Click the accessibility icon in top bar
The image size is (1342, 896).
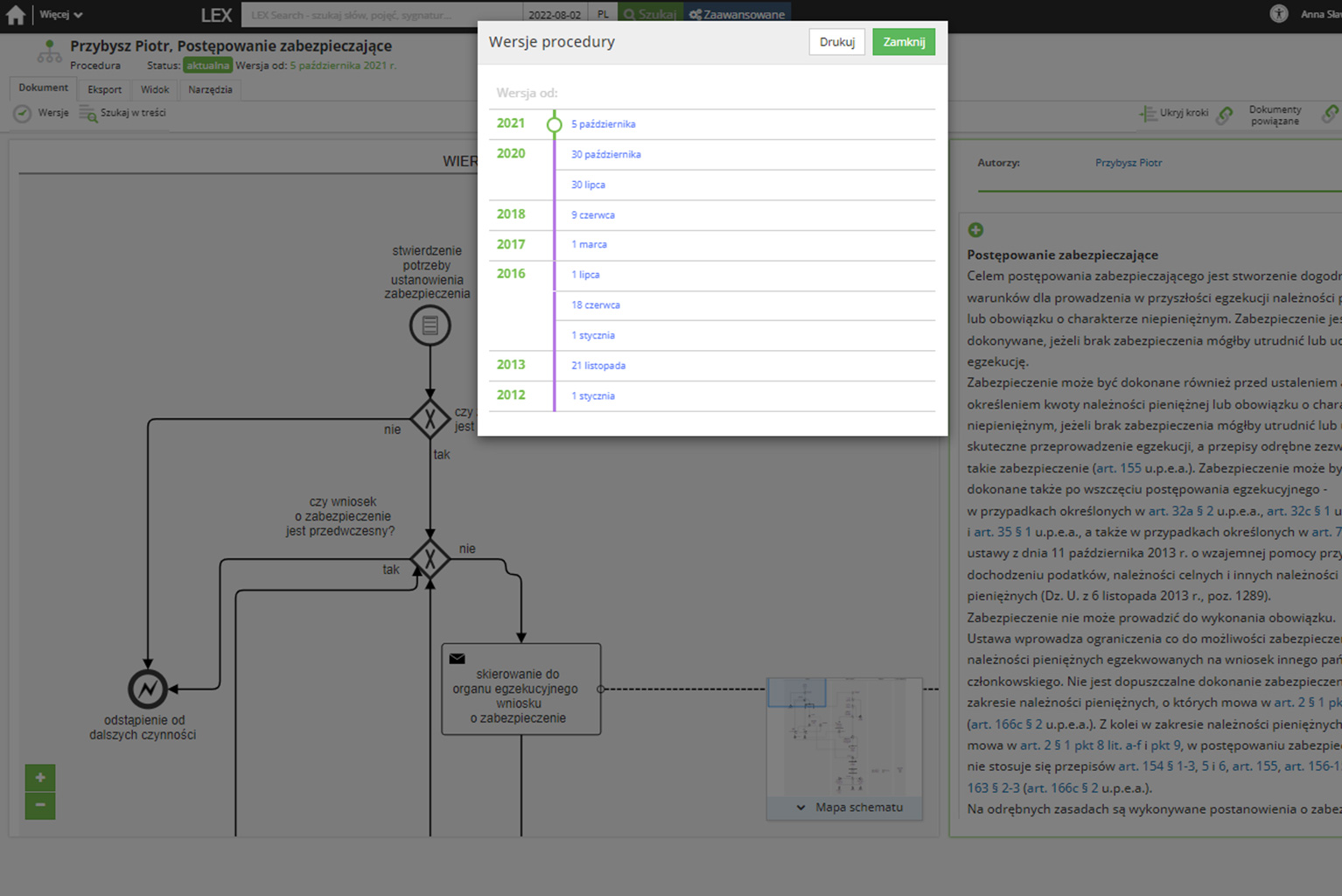click(1278, 14)
